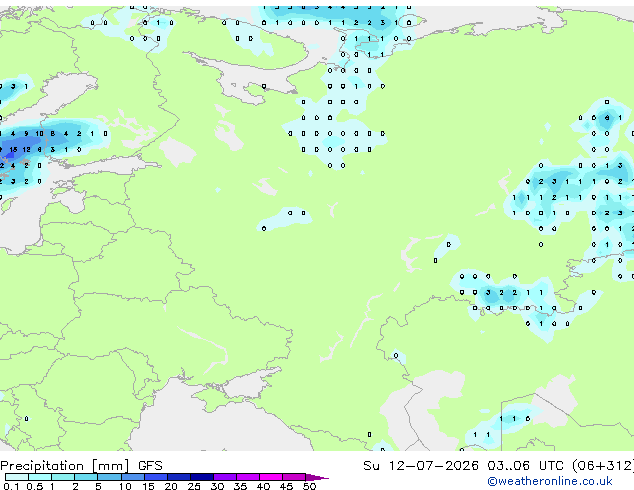
Task: Pick the 15–20 mm legend color swatch
Action: [x=156, y=477]
